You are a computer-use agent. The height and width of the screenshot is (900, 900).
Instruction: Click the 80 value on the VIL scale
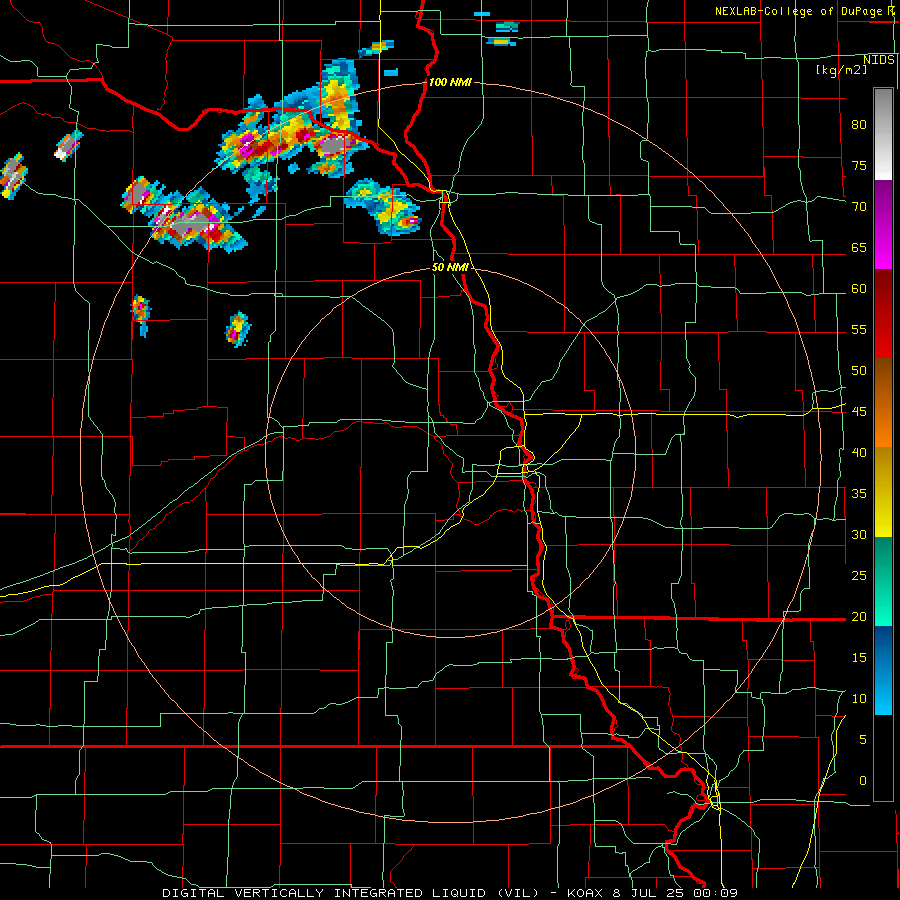point(859,125)
